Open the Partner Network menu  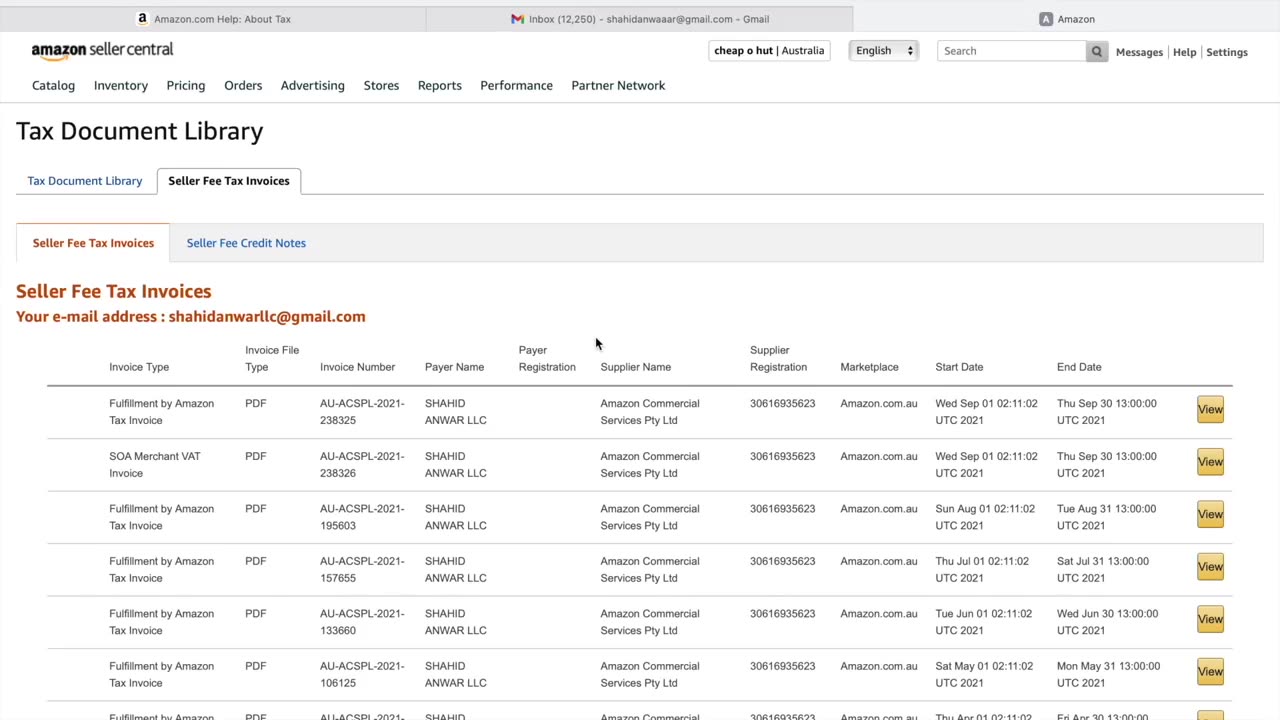click(x=618, y=85)
